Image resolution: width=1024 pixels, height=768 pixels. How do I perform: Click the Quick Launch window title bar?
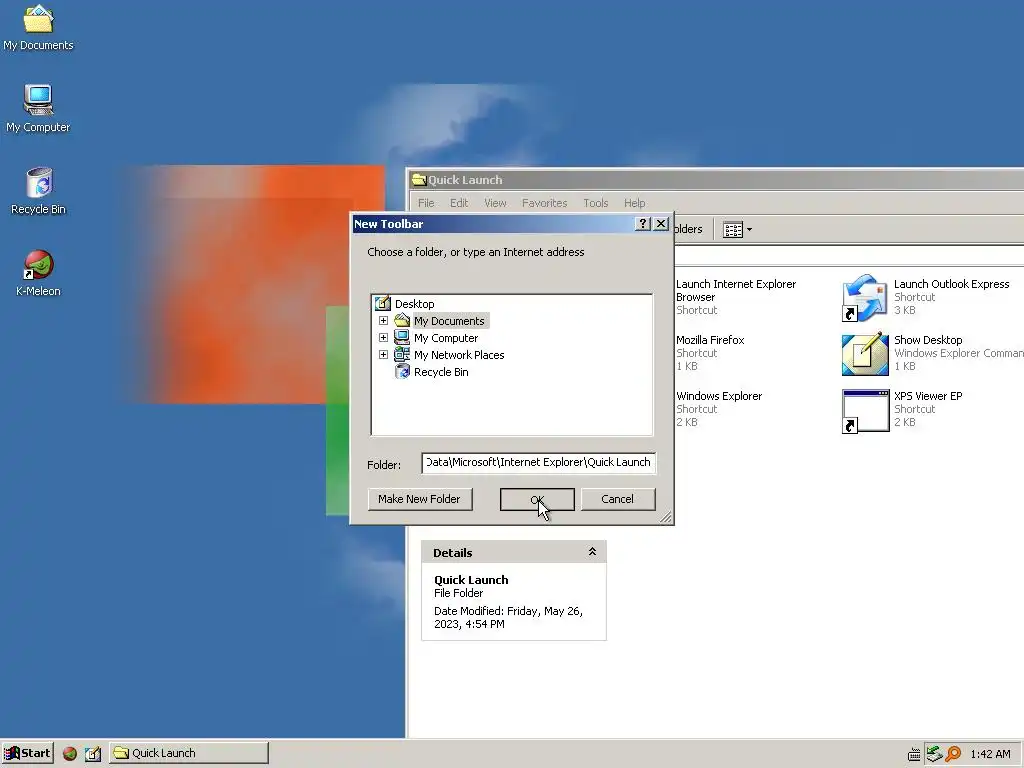click(x=716, y=180)
